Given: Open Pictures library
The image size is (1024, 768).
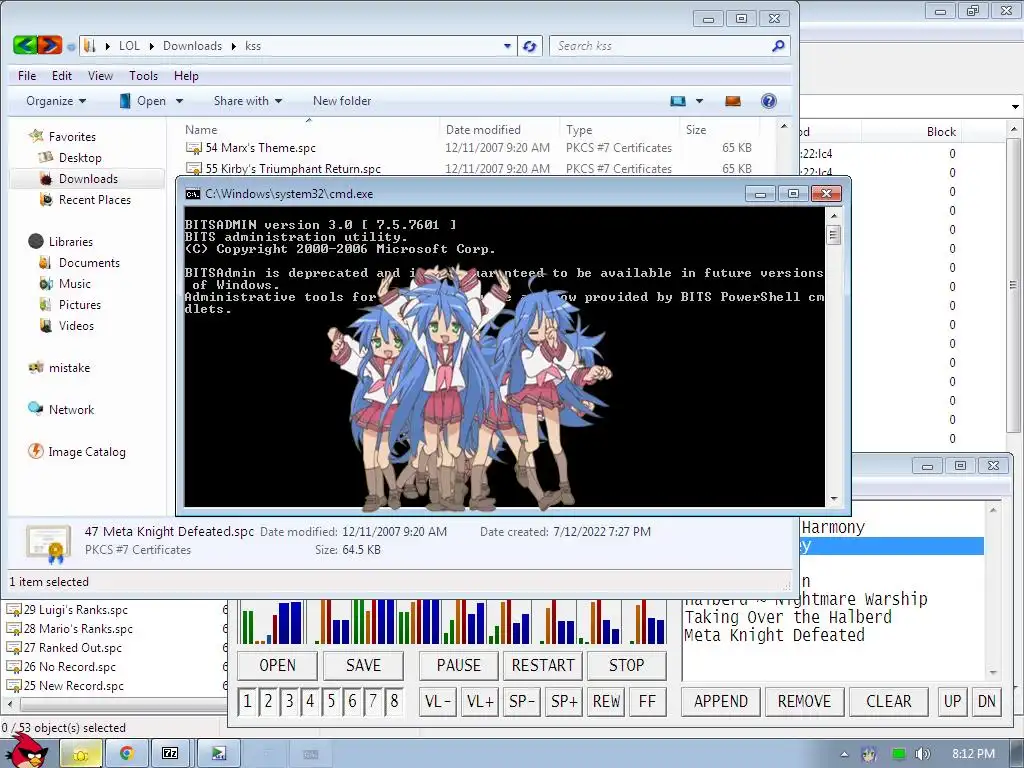Looking at the screenshot, I should tap(80, 304).
